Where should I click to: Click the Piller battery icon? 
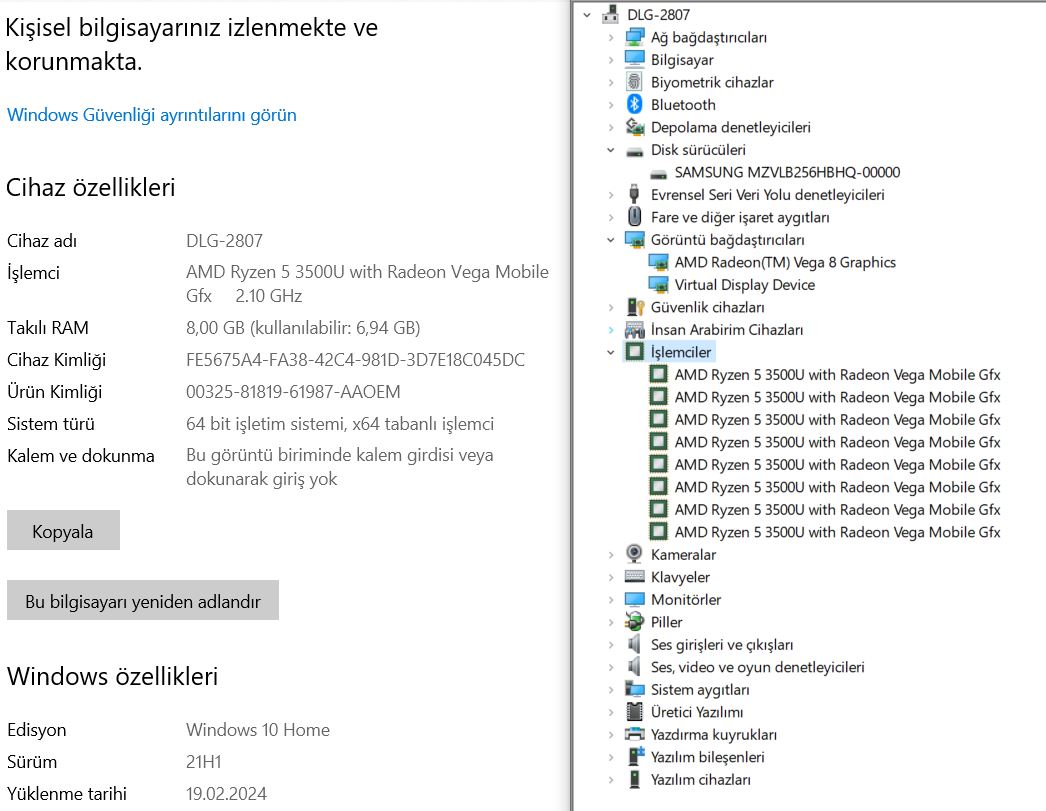point(634,622)
